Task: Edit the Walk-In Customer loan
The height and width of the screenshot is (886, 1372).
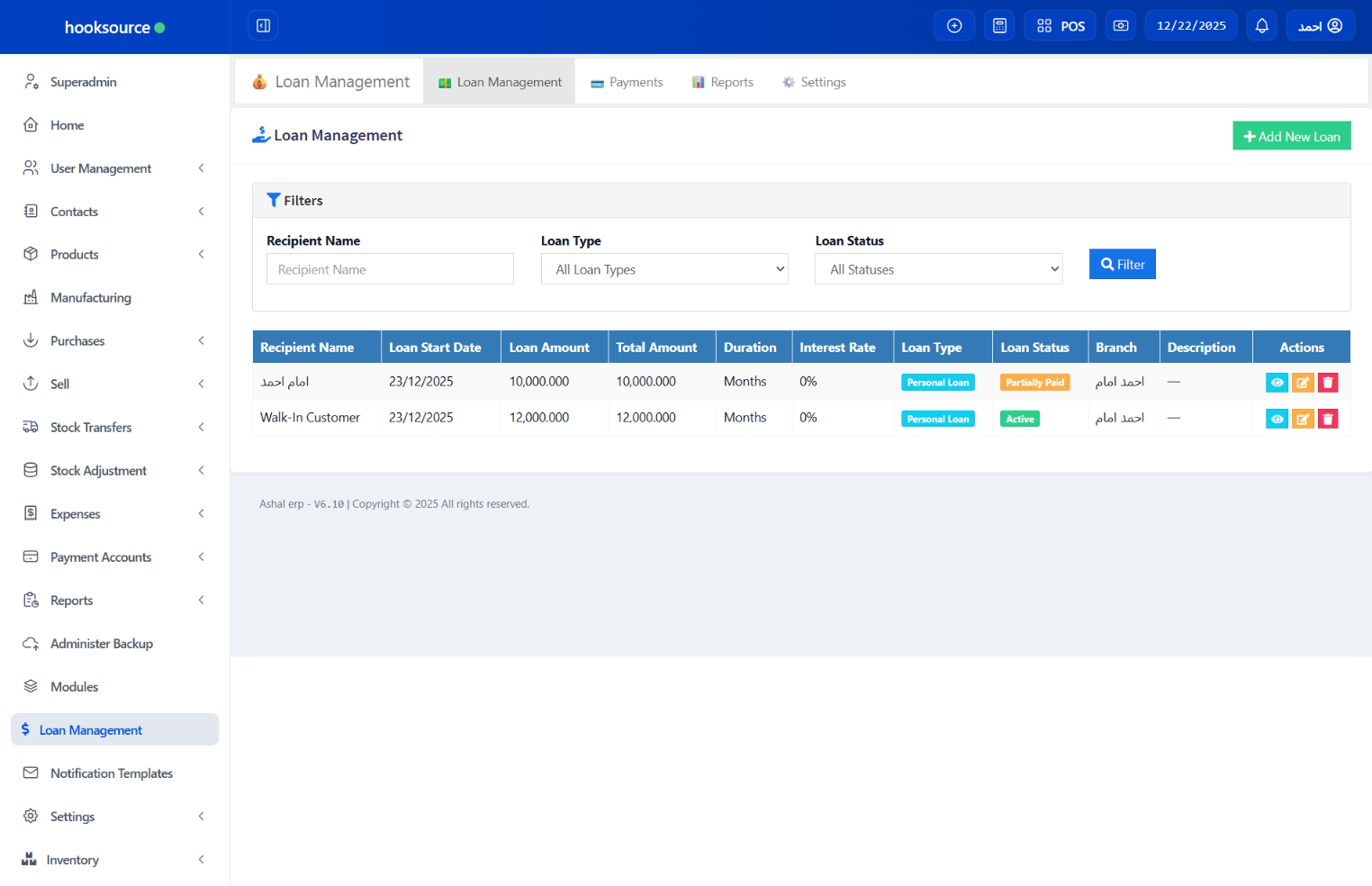Action: [1303, 419]
